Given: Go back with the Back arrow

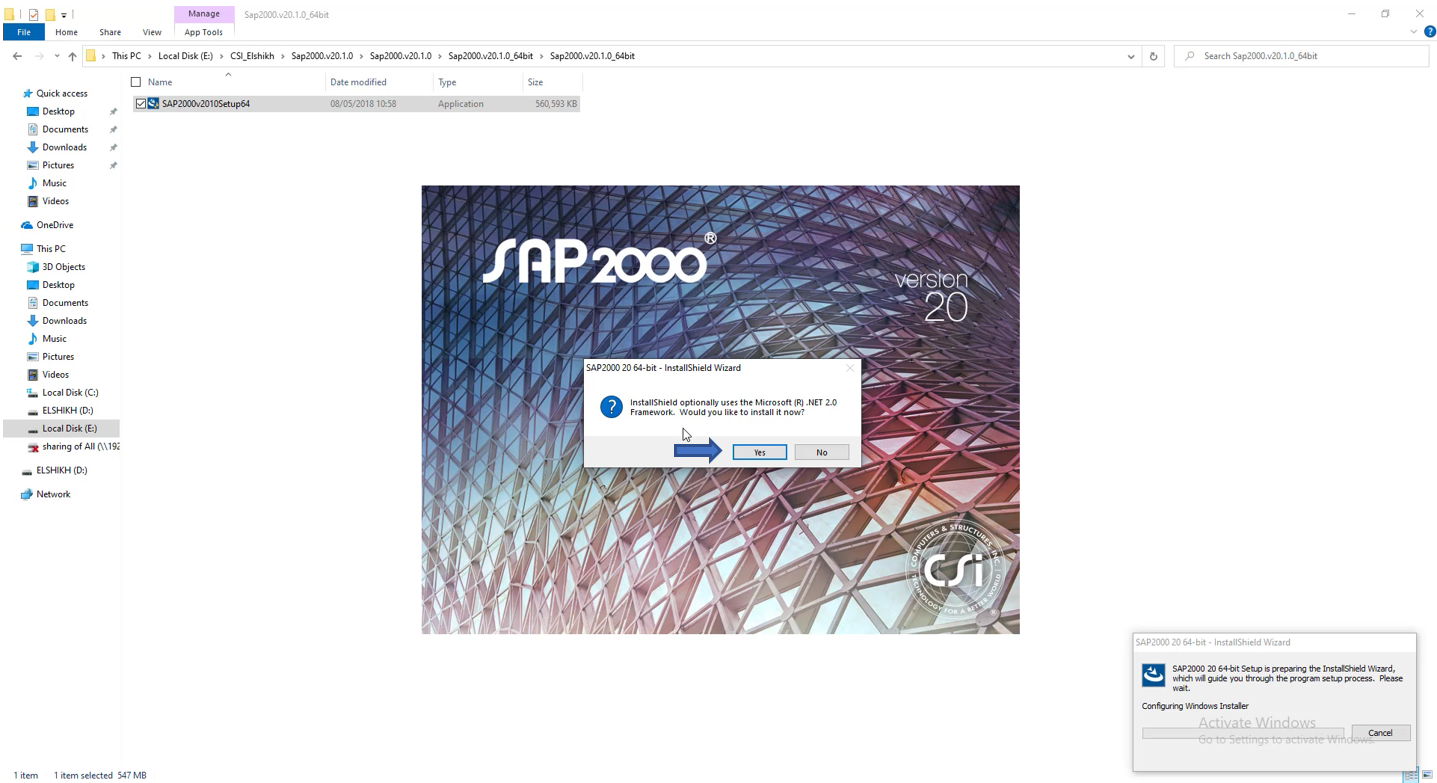Looking at the screenshot, I should pos(17,56).
